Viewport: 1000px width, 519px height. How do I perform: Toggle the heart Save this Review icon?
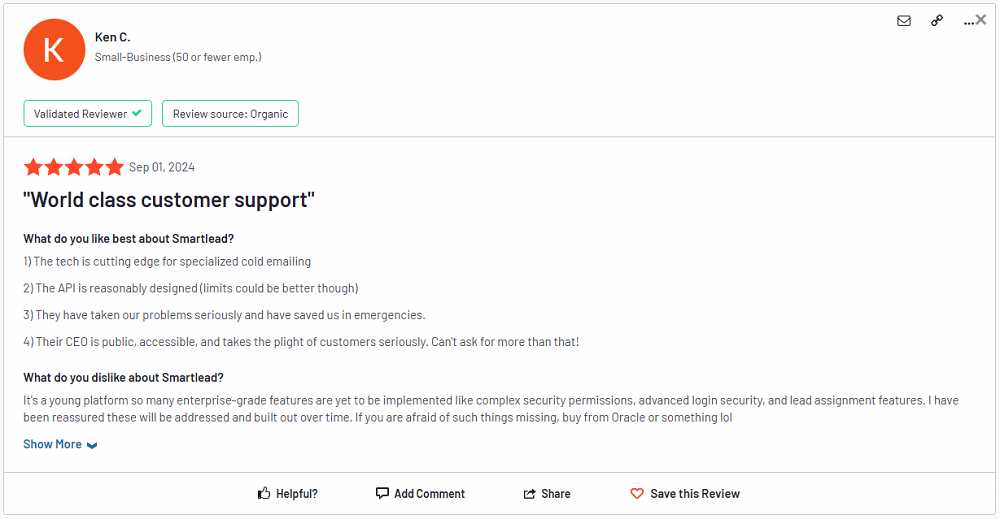tap(637, 493)
